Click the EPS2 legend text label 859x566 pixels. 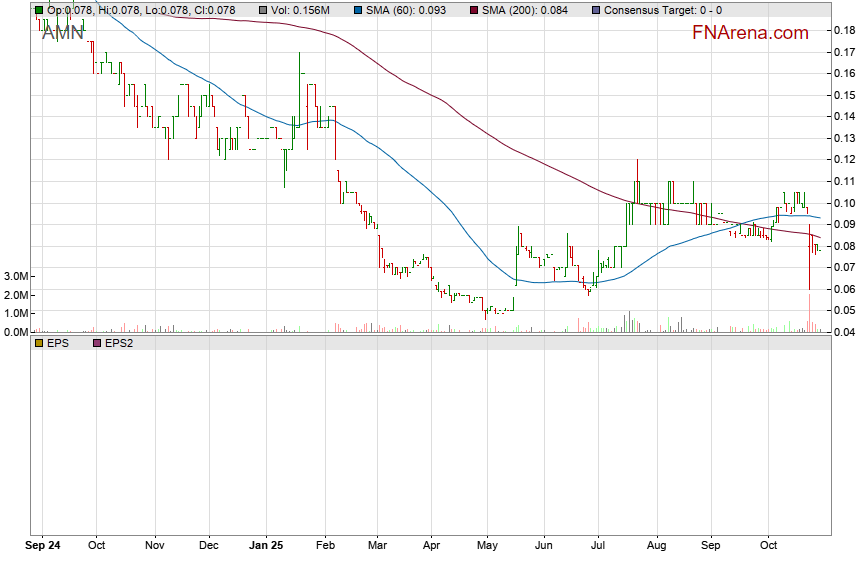(x=120, y=343)
